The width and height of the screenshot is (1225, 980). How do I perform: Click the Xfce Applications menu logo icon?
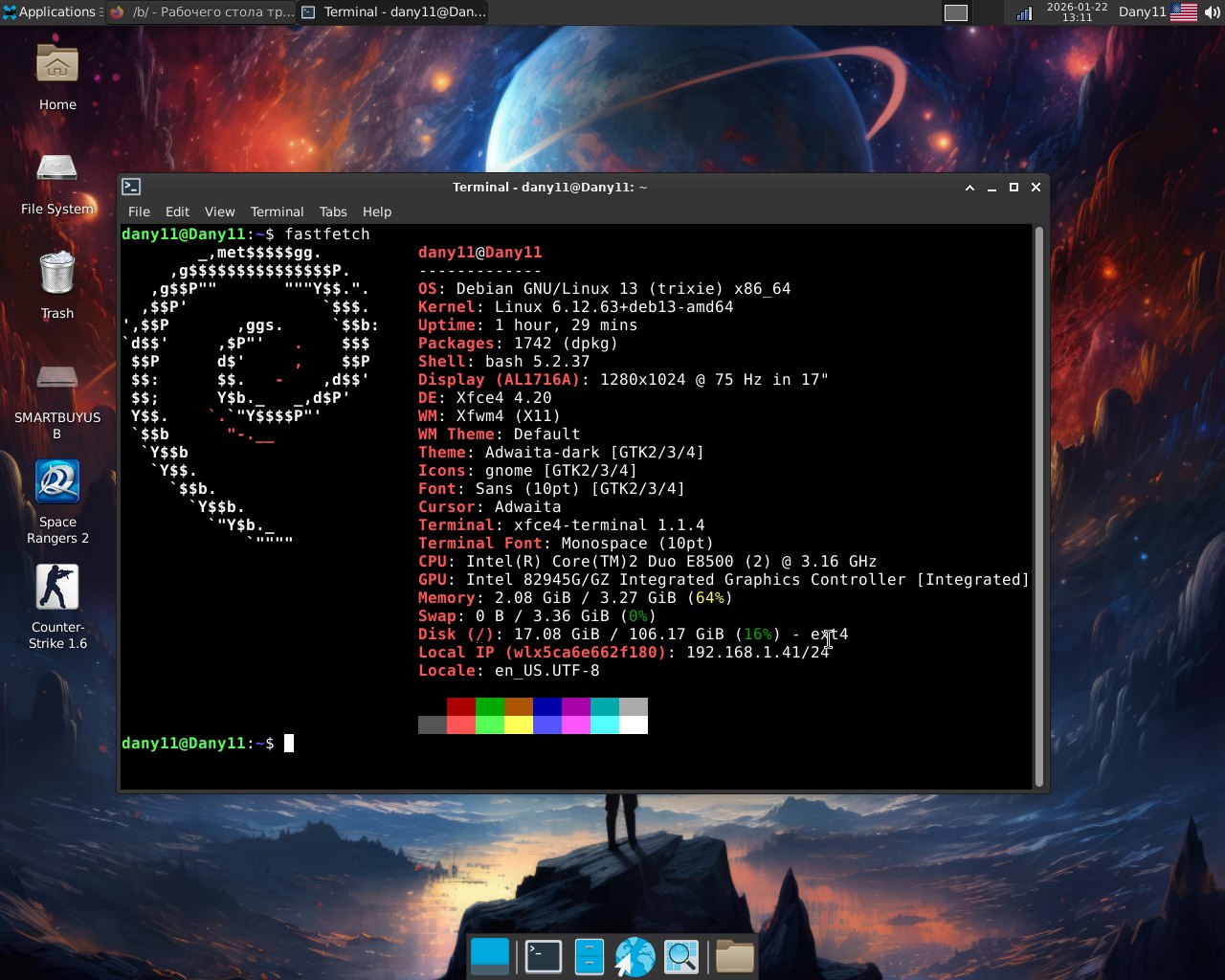coord(10,12)
